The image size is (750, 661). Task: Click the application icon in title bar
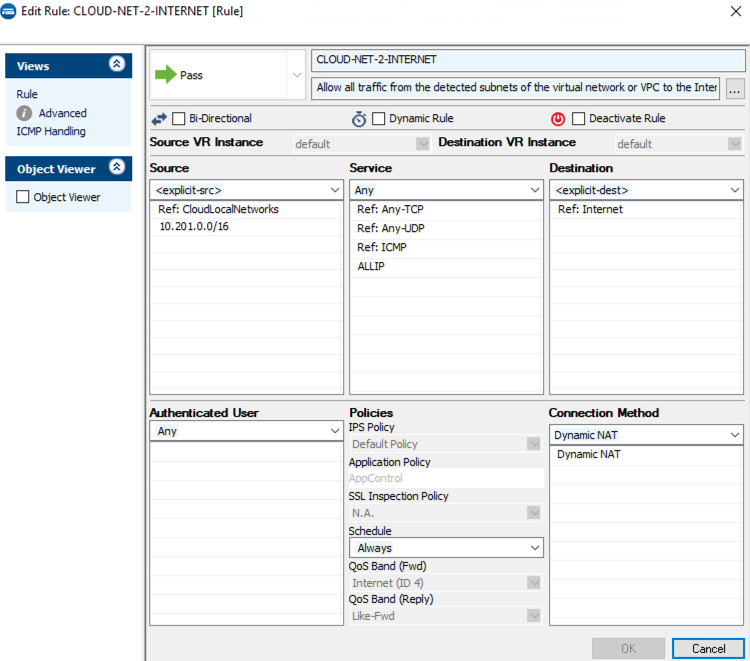tap(9, 11)
